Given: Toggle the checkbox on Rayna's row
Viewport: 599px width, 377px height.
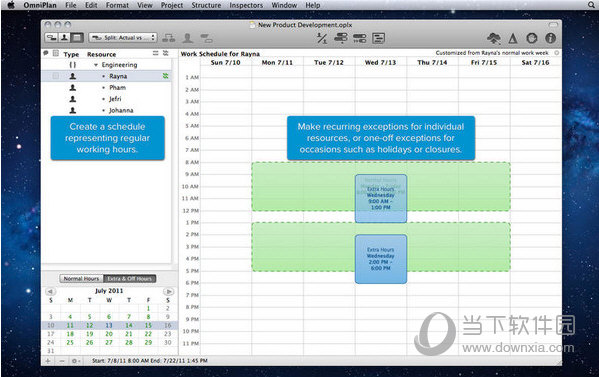Looking at the screenshot, I should 56,76.
